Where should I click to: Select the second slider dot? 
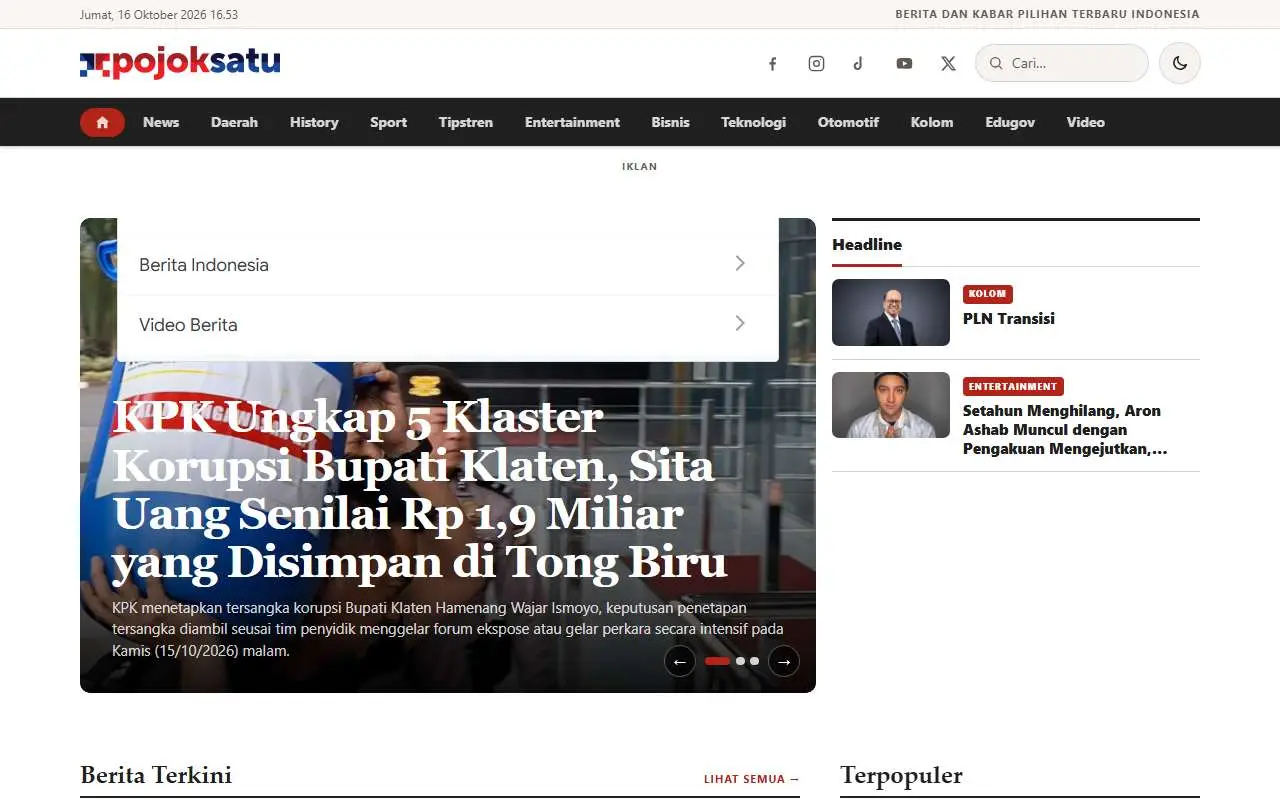740,661
